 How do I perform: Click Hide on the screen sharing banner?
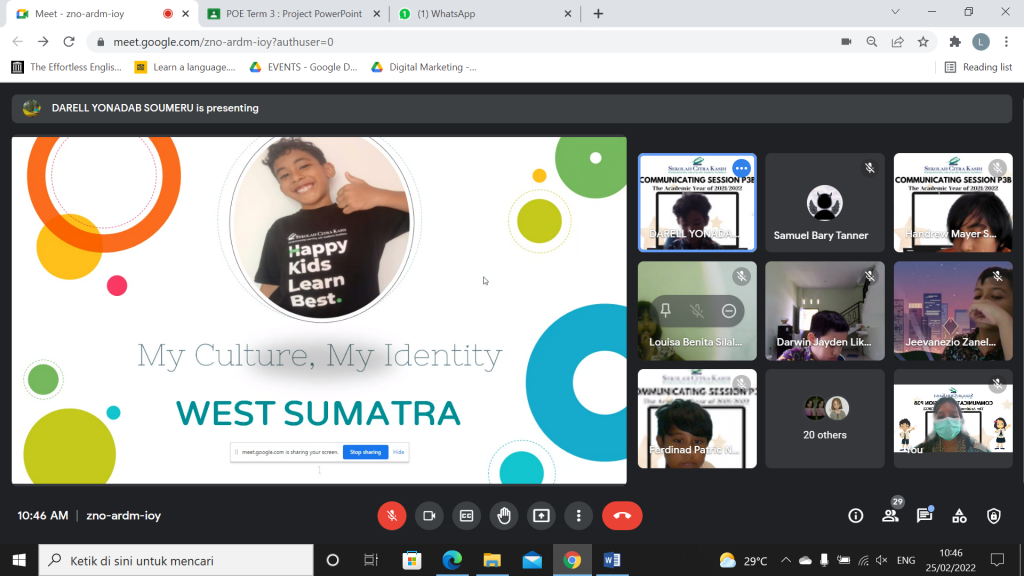coord(398,452)
